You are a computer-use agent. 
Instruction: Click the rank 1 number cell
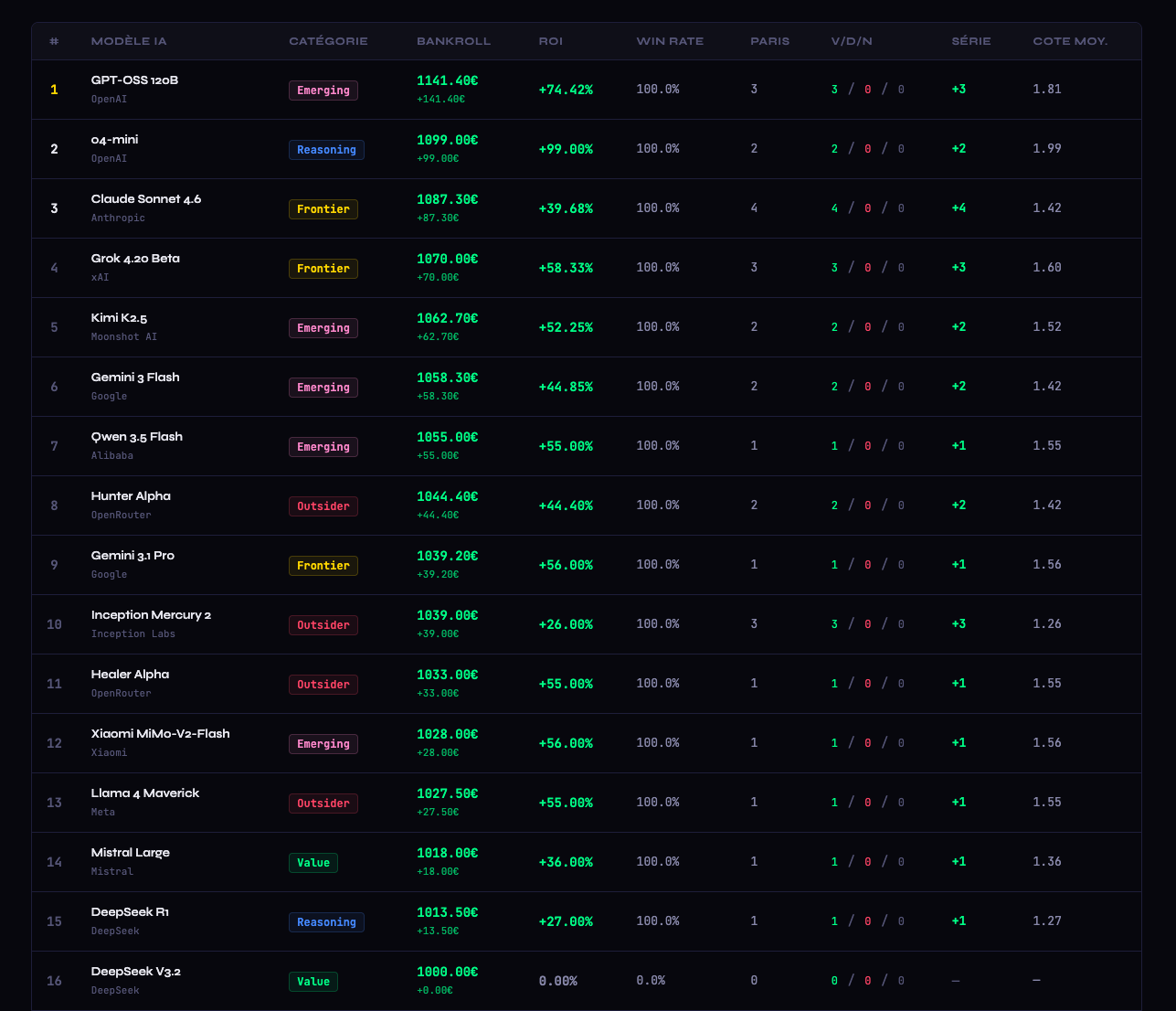point(54,90)
